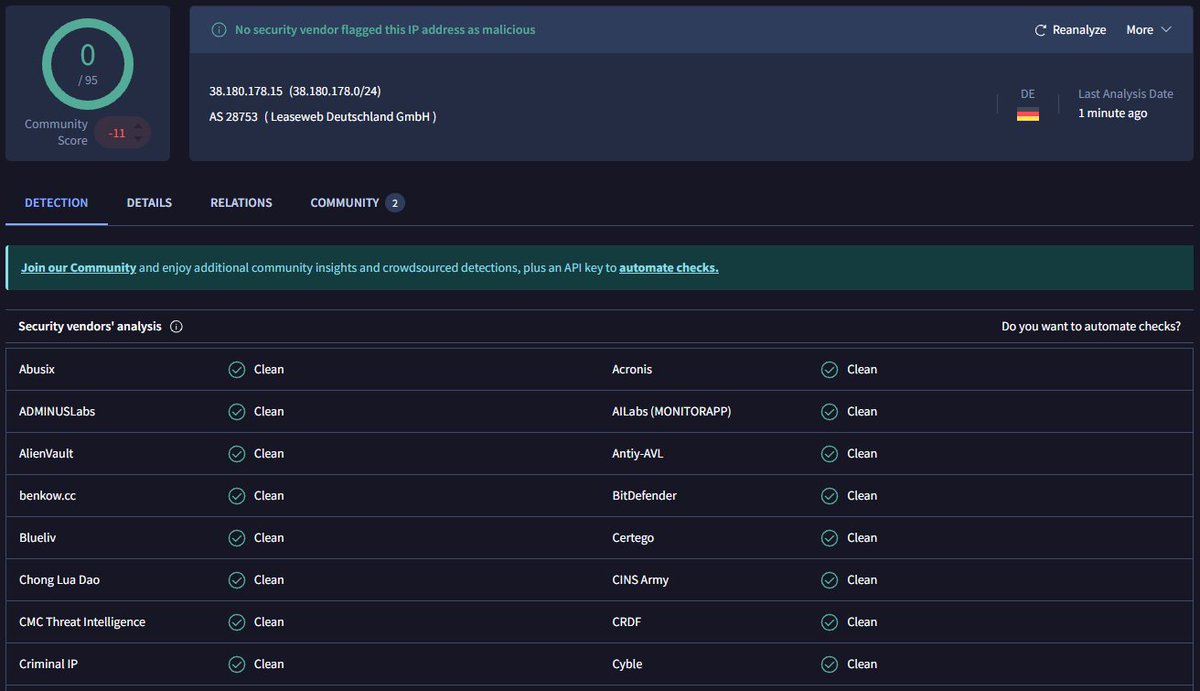Click the BitDefender vendor name
1200x691 pixels.
click(x=644, y=496)
